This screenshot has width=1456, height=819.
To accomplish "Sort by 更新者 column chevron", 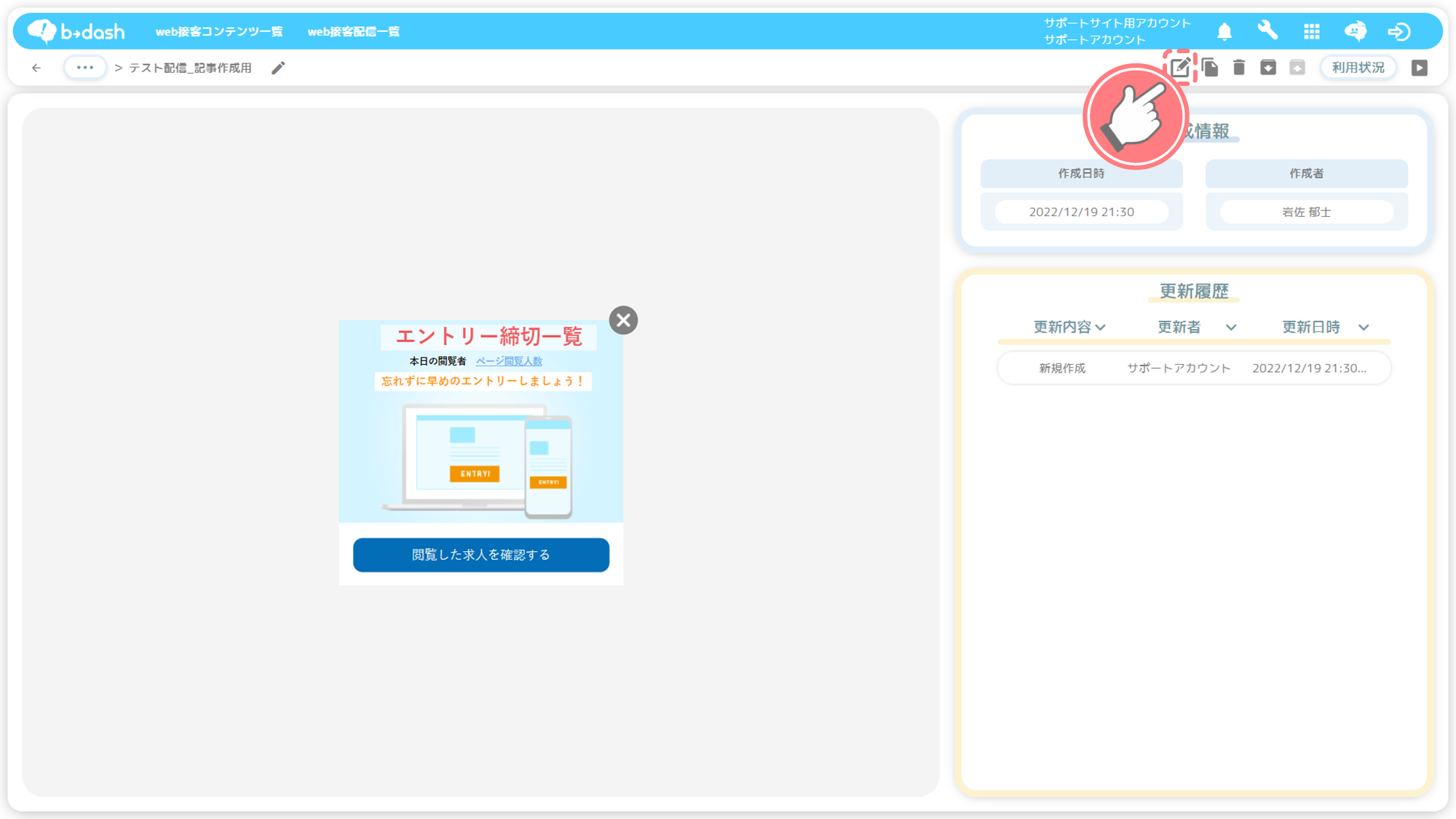I will (1231, 328).
